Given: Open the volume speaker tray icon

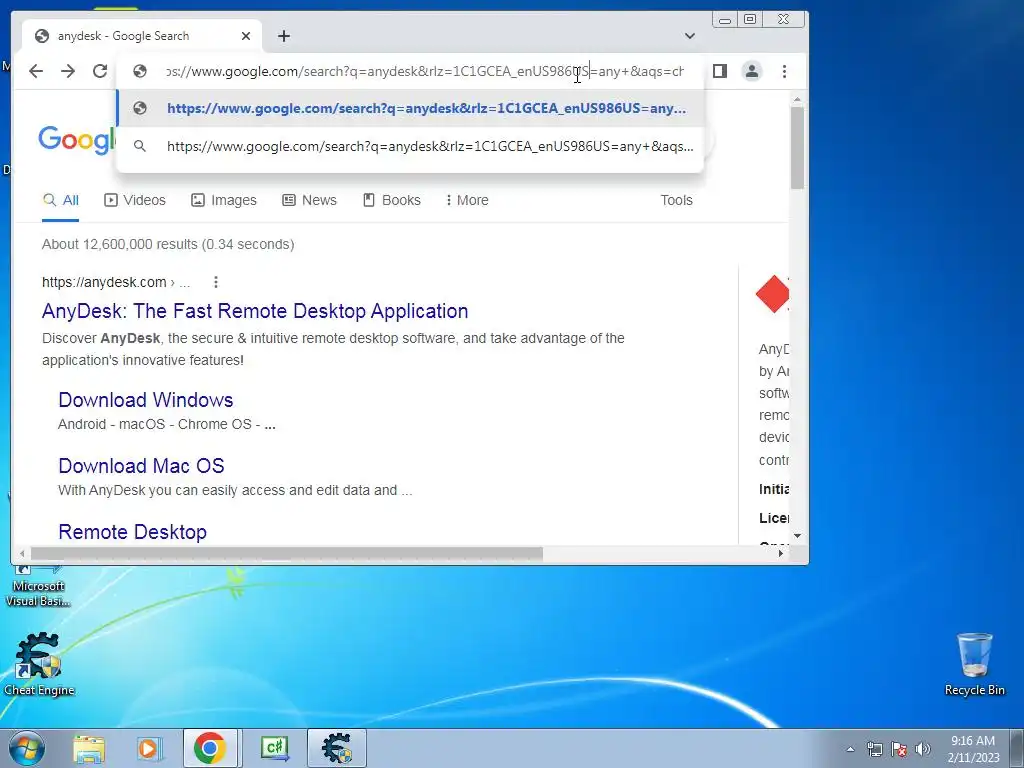Looking at the screenshot, I should [x=923, y=749].
